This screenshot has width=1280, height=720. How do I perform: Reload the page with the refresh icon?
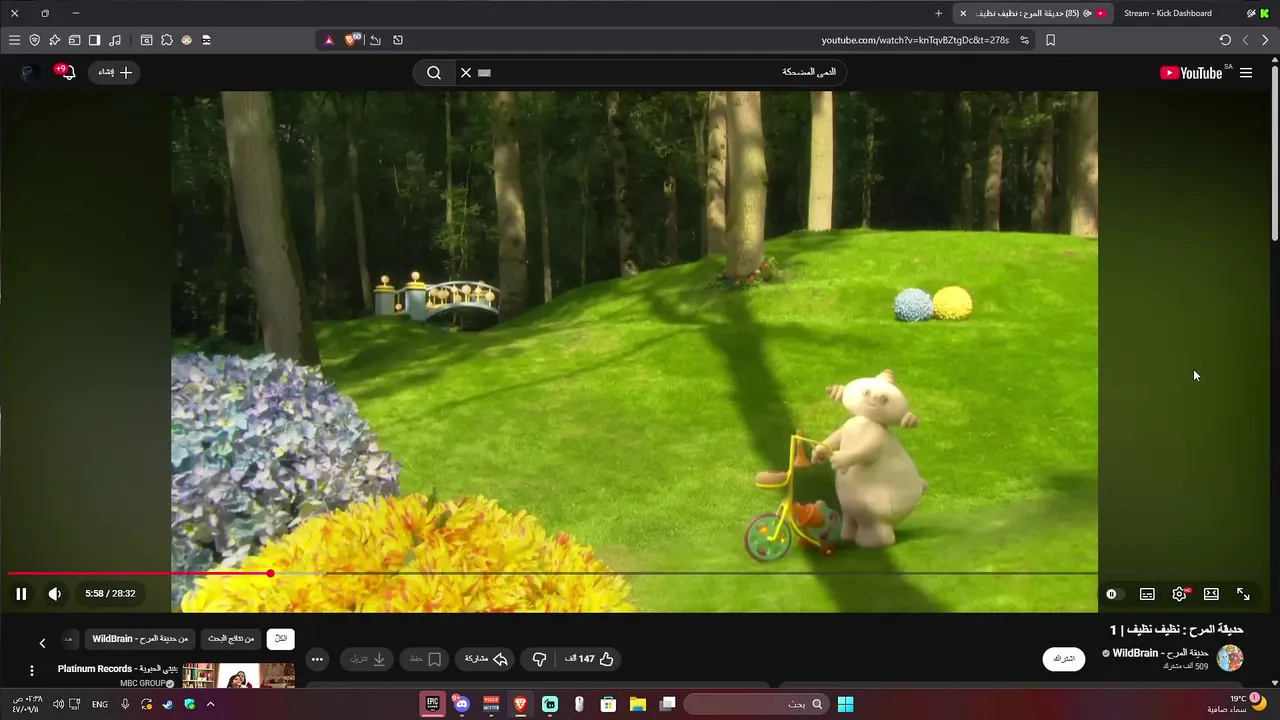[1225, 40]
